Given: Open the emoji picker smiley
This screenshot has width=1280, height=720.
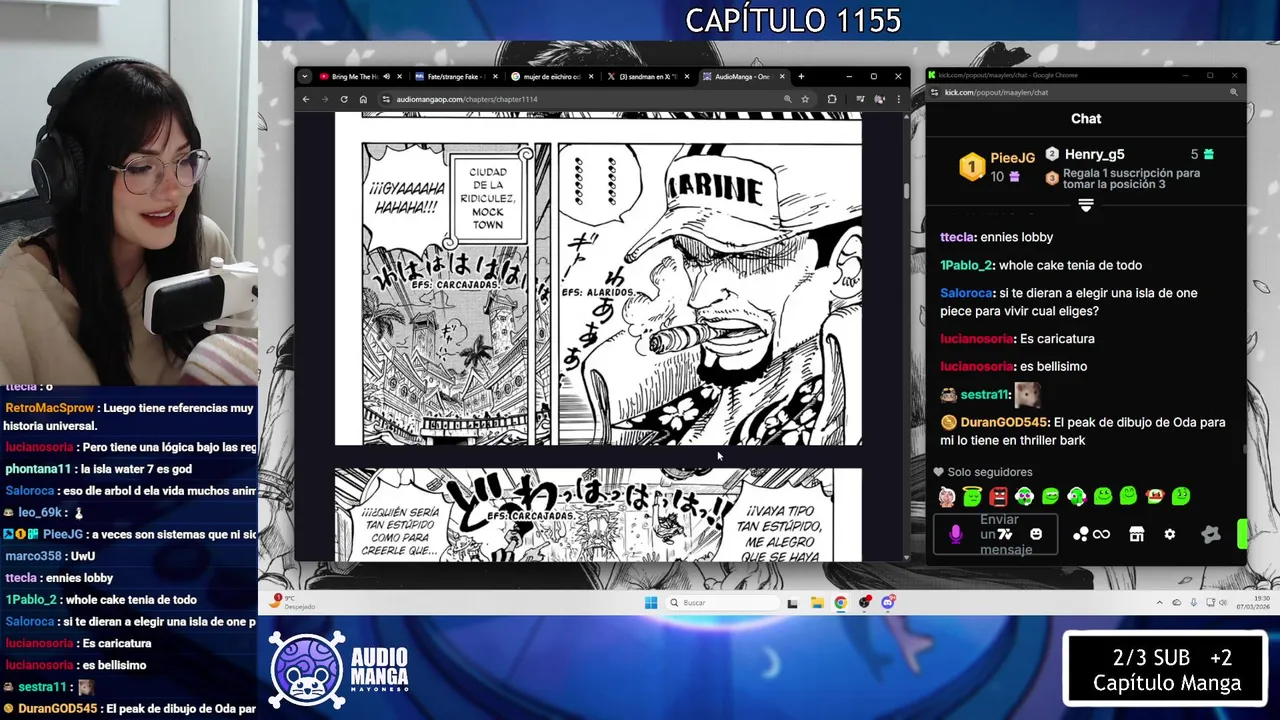Looking at the screenshot, I should coord(1036,534).
